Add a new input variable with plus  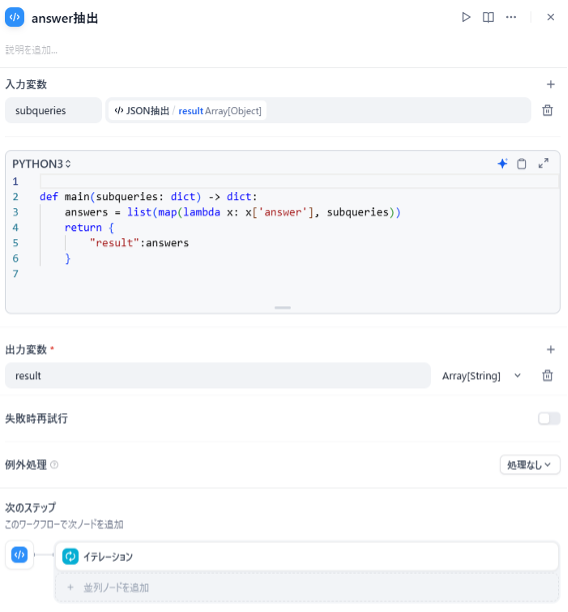click(x=550, y=84)
